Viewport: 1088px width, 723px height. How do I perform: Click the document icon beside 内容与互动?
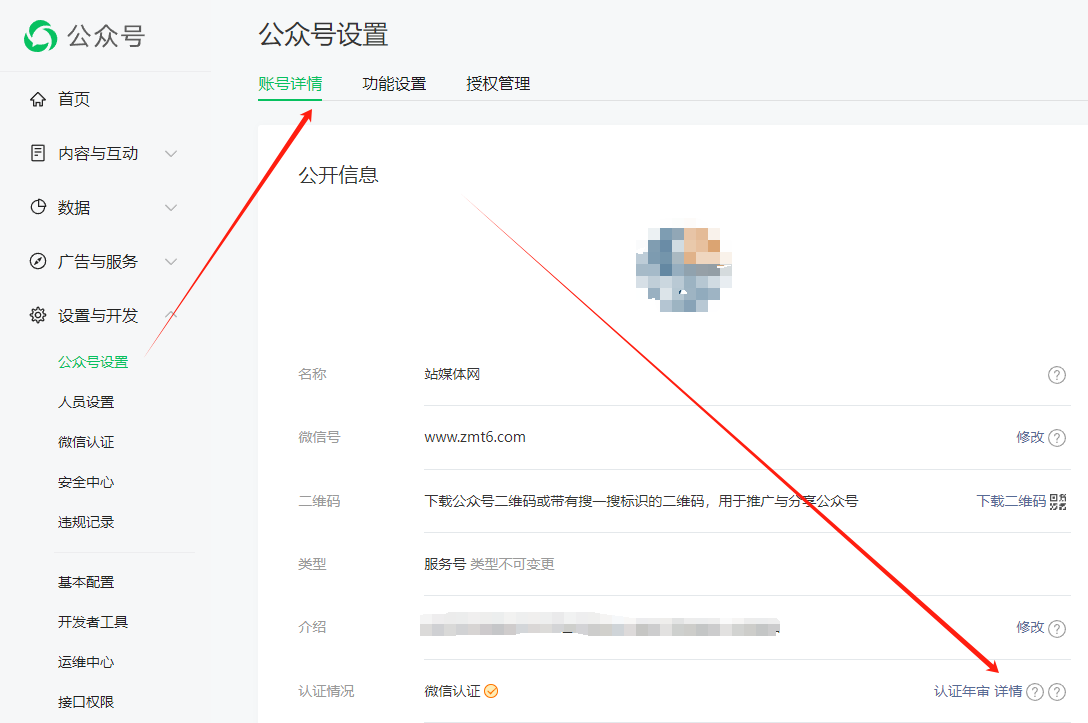(38, 153)
